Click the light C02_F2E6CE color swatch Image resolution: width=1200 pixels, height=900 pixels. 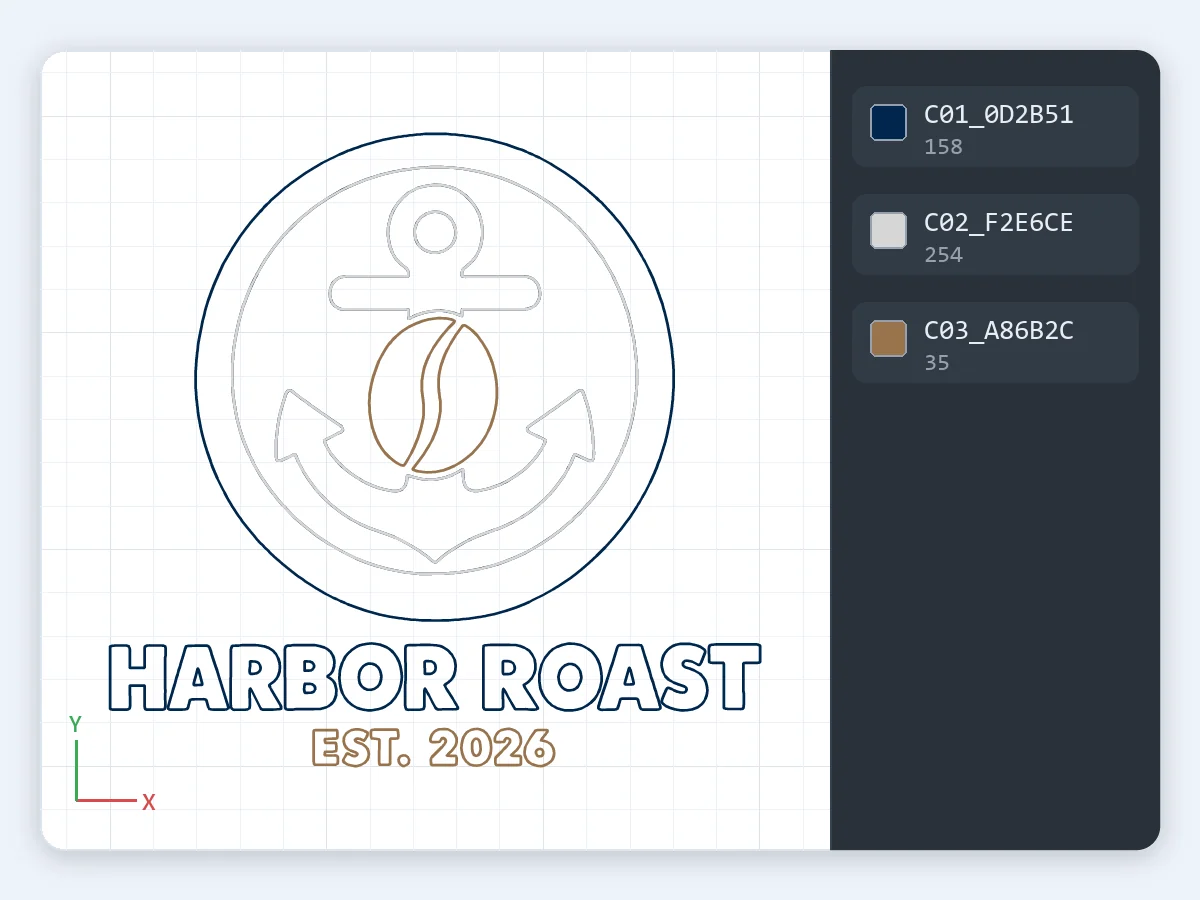coord(889,230)
